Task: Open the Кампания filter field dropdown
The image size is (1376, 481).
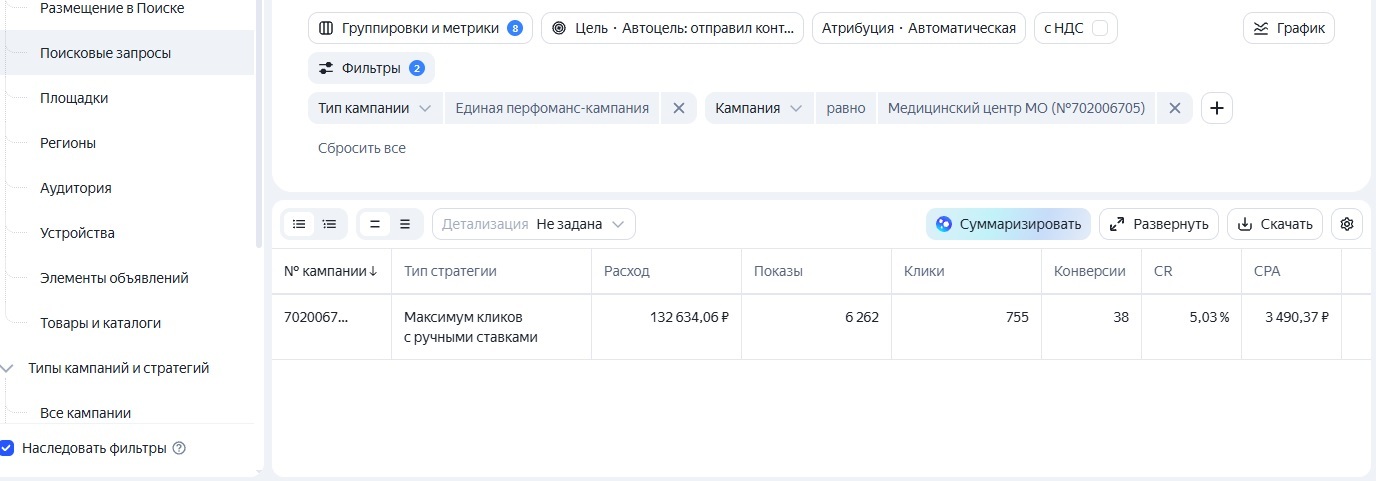Action: click(759, 108)
